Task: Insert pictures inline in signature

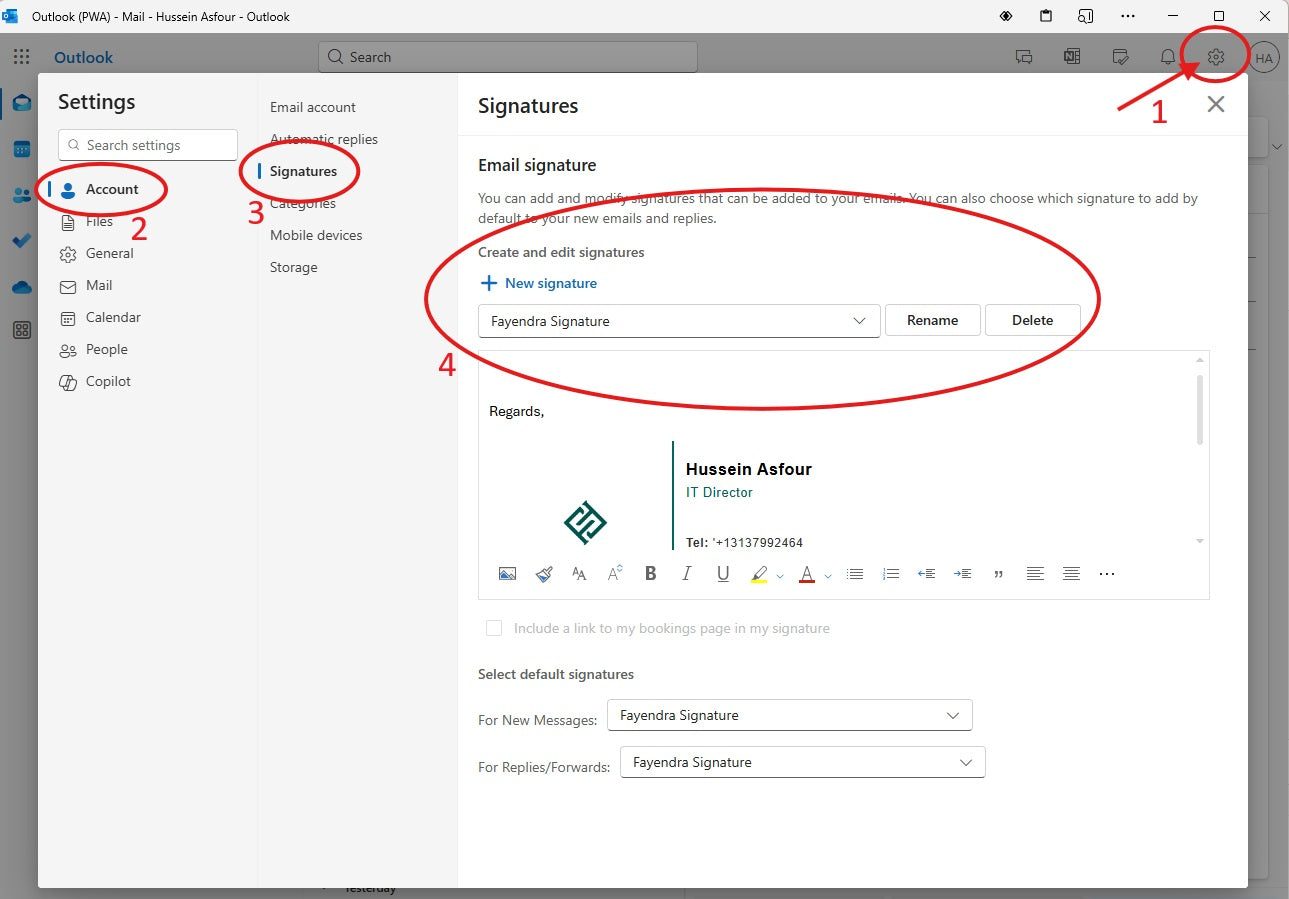Action: click(x=507, y=574)
